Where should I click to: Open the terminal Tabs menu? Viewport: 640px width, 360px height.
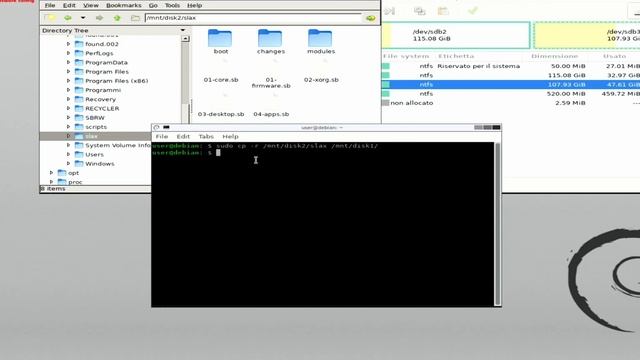206,136
